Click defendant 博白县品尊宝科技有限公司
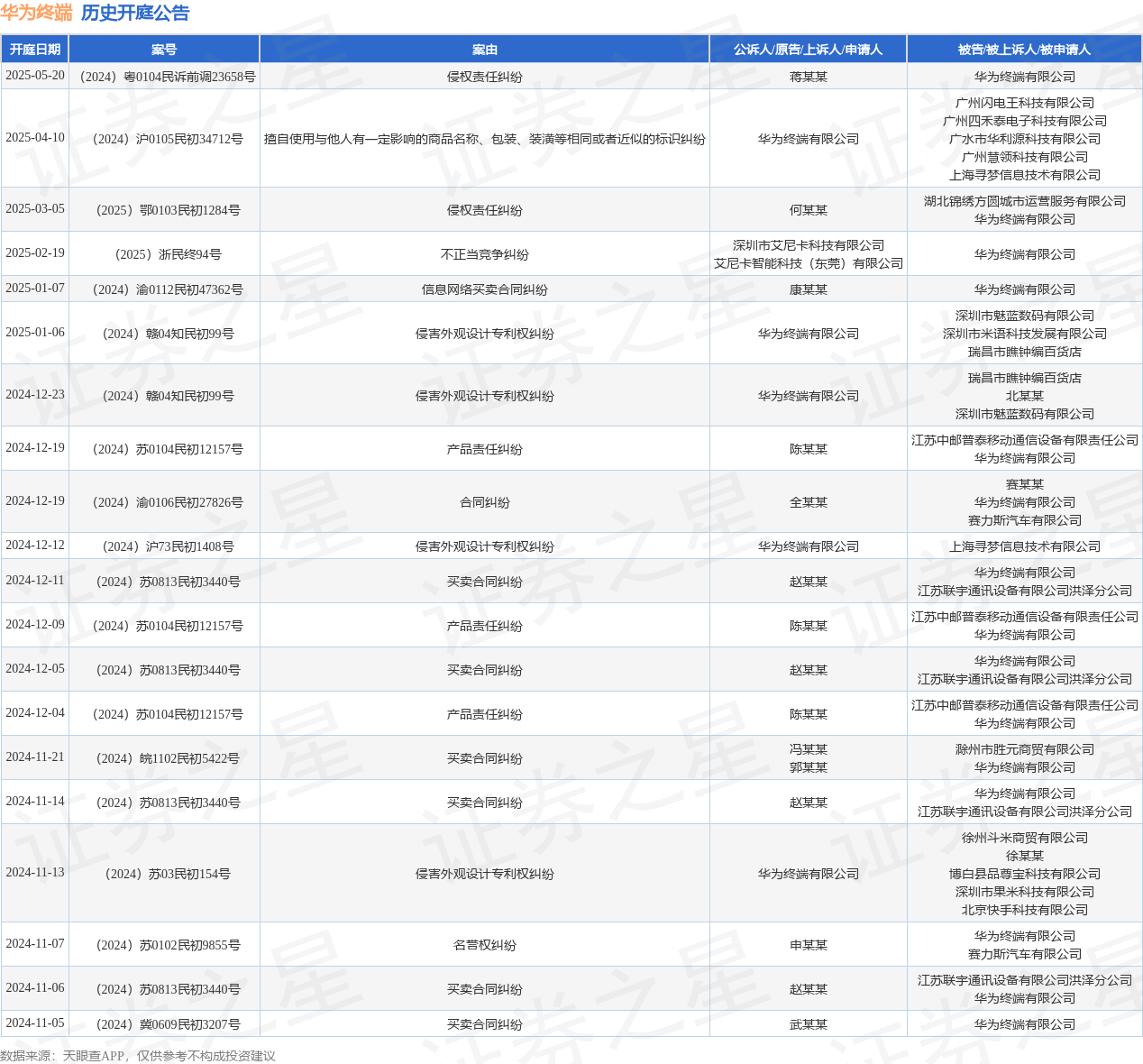 click(1025, 874)
